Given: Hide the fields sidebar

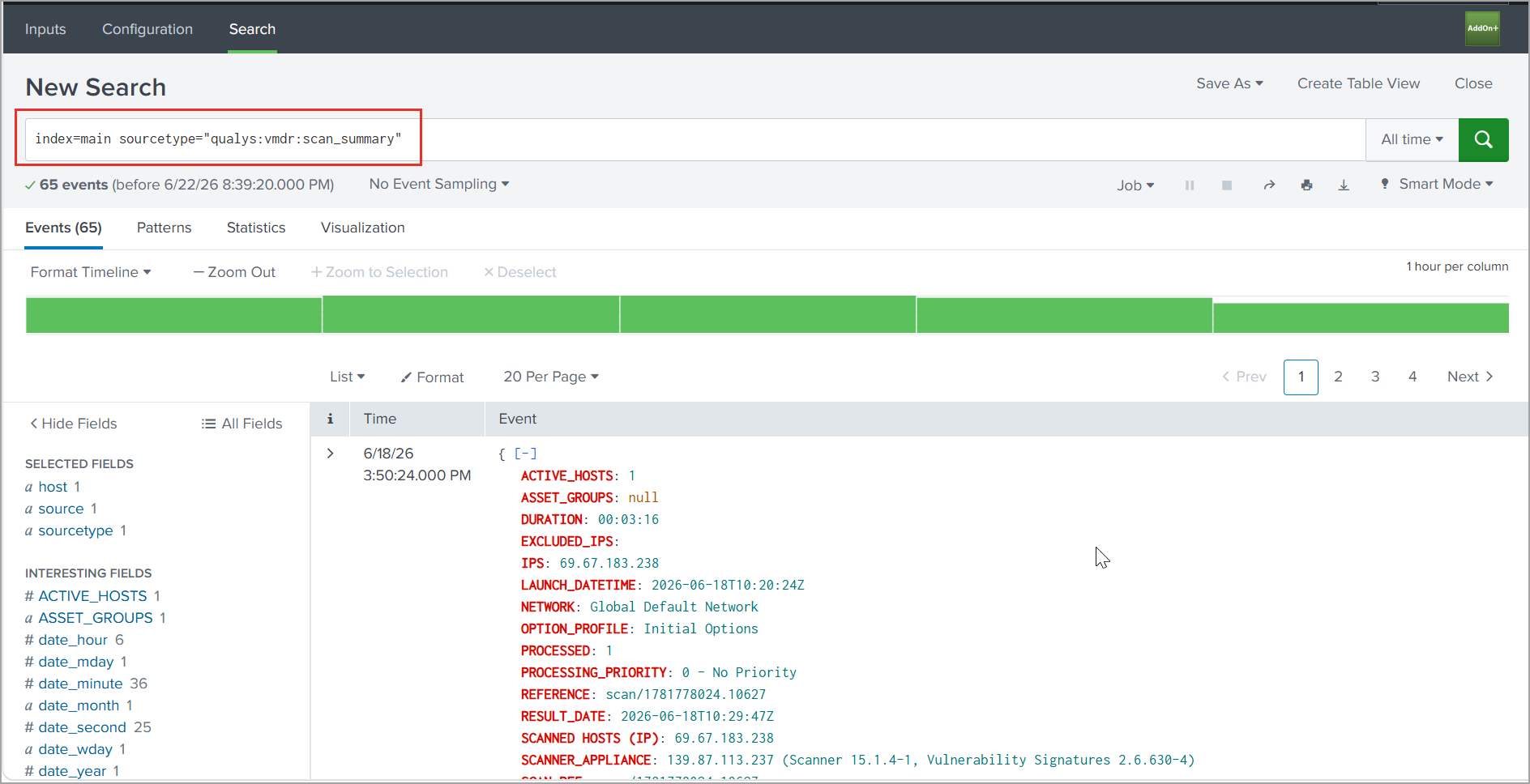Looking at the screenshot, I should [73, 424].
